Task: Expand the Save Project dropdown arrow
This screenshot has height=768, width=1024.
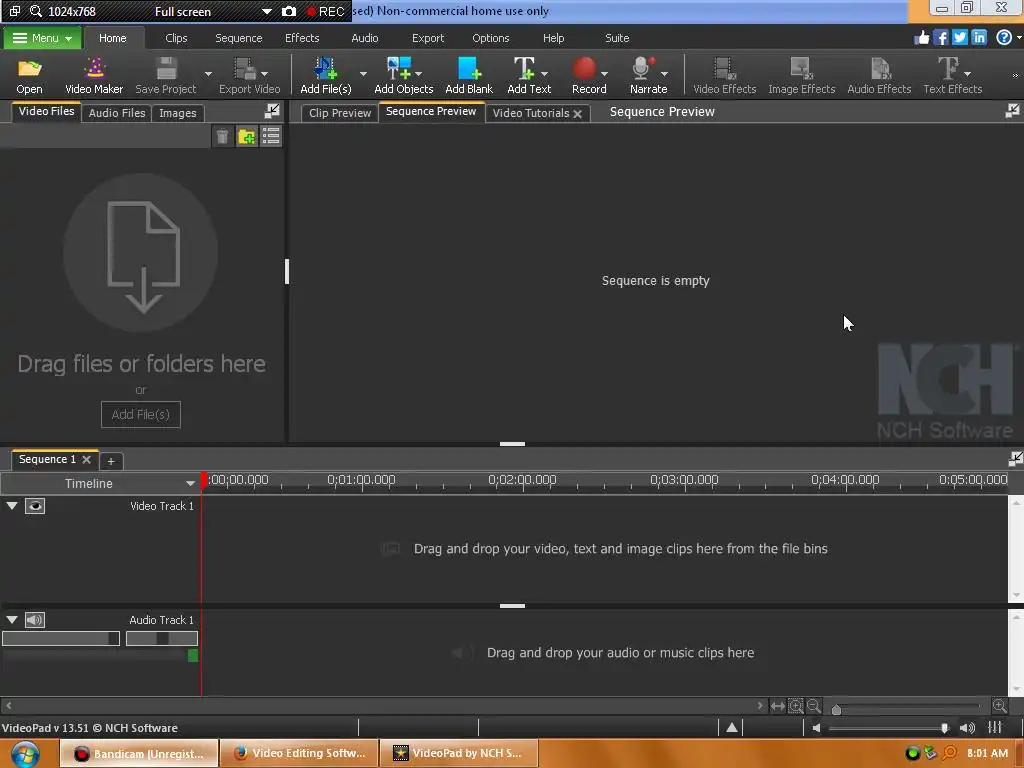Action: [208, 74]
